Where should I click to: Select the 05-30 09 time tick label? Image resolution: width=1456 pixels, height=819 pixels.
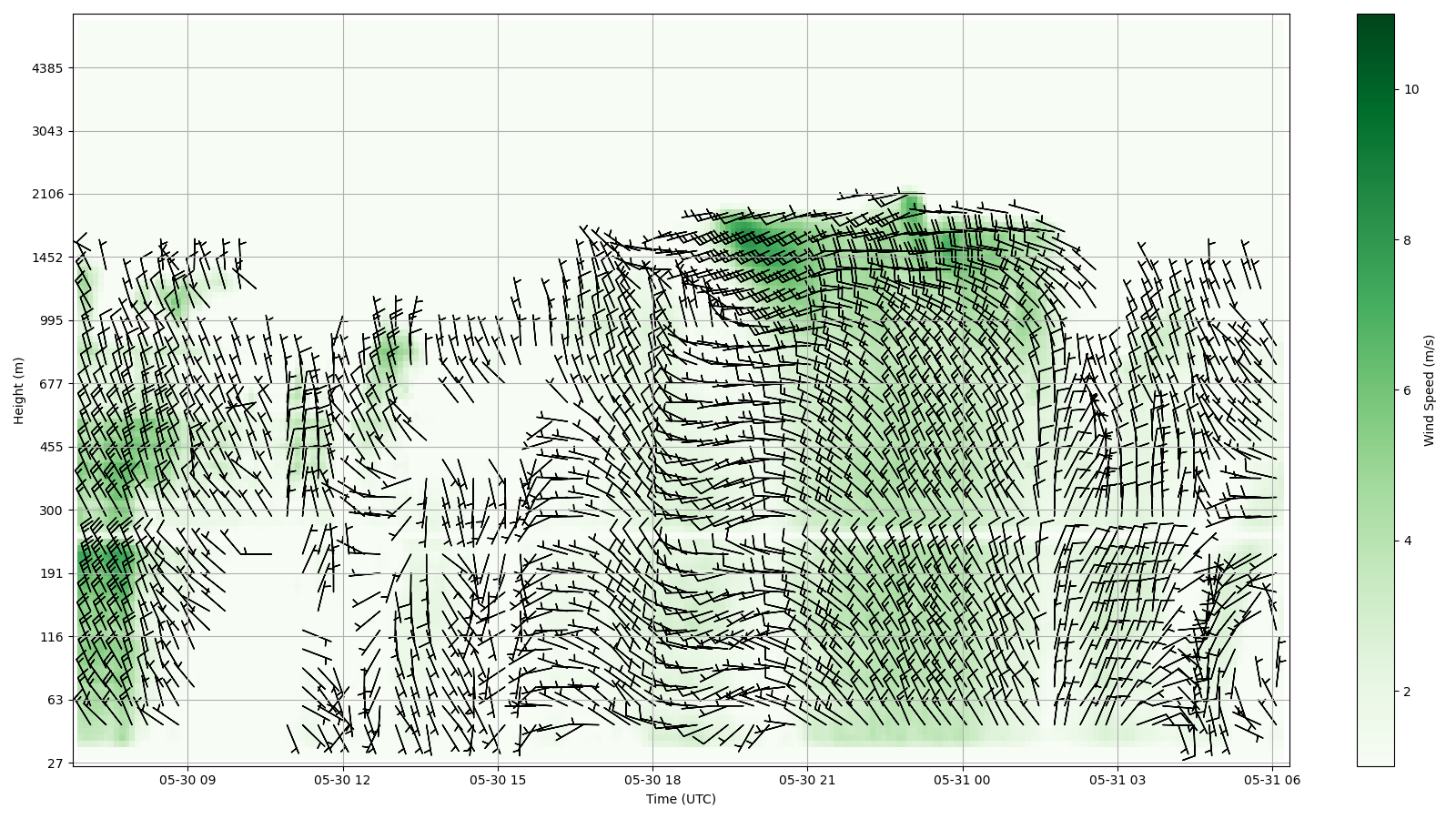[188, 780]
